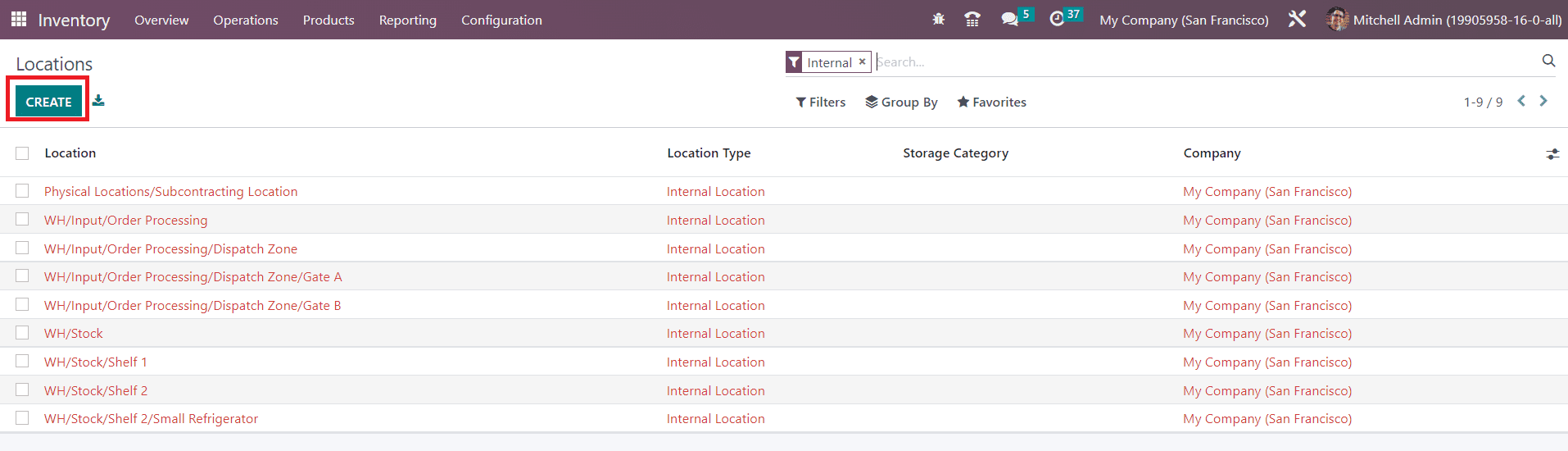Open the activities clock icon
This screenshot has height=451, width=1568.
point(1057,19)
